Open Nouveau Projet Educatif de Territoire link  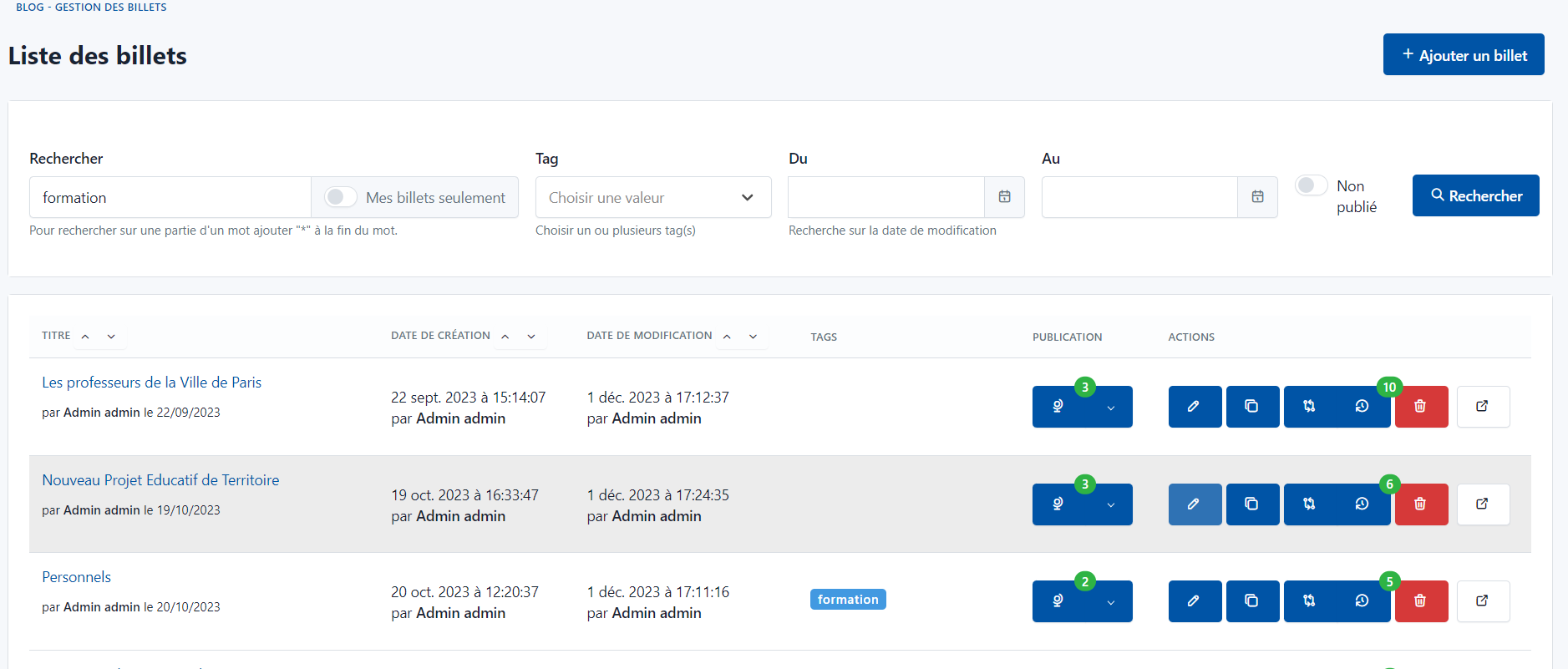160,480
